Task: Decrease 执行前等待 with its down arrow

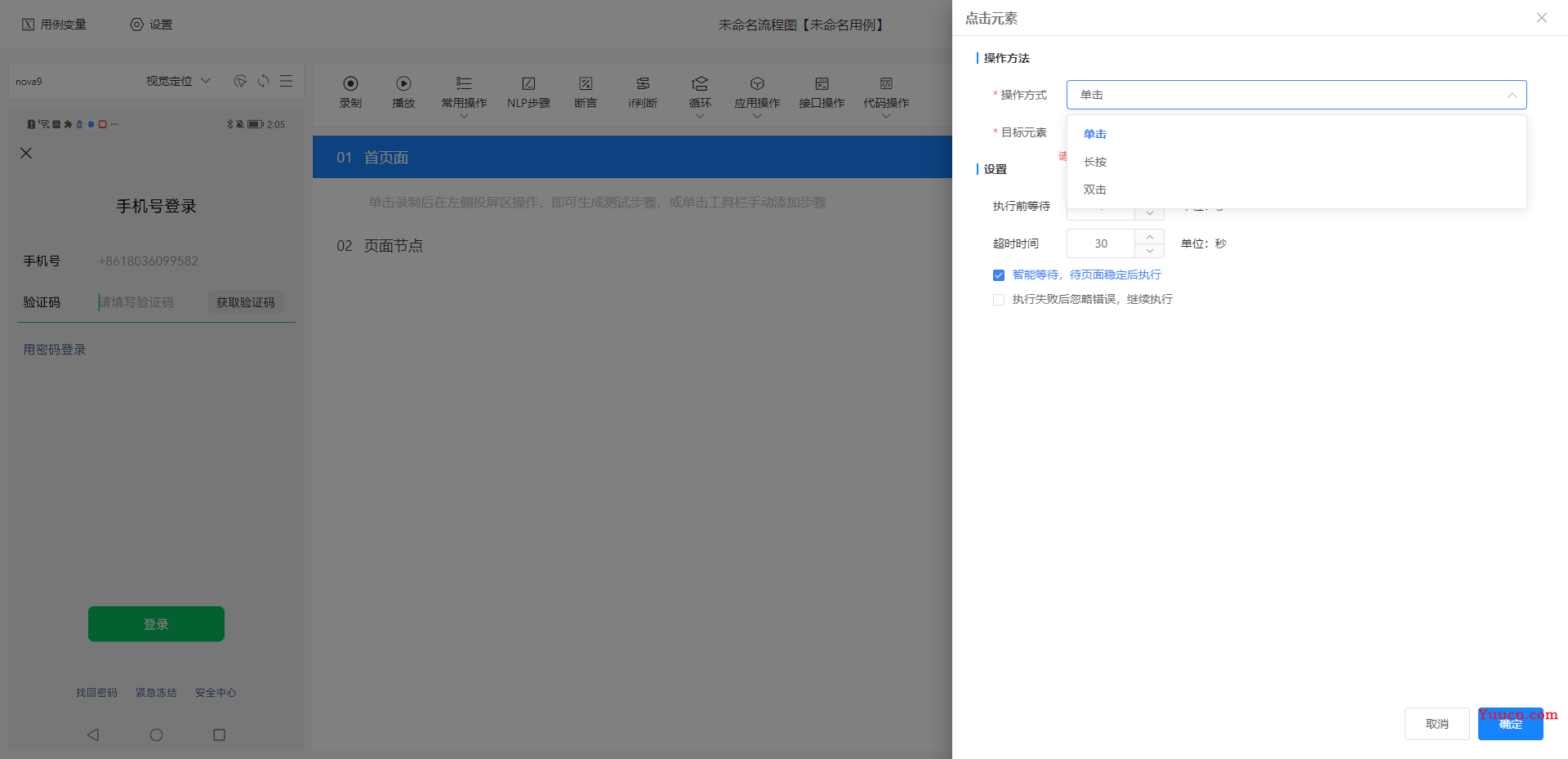Action: [1149, 213]
